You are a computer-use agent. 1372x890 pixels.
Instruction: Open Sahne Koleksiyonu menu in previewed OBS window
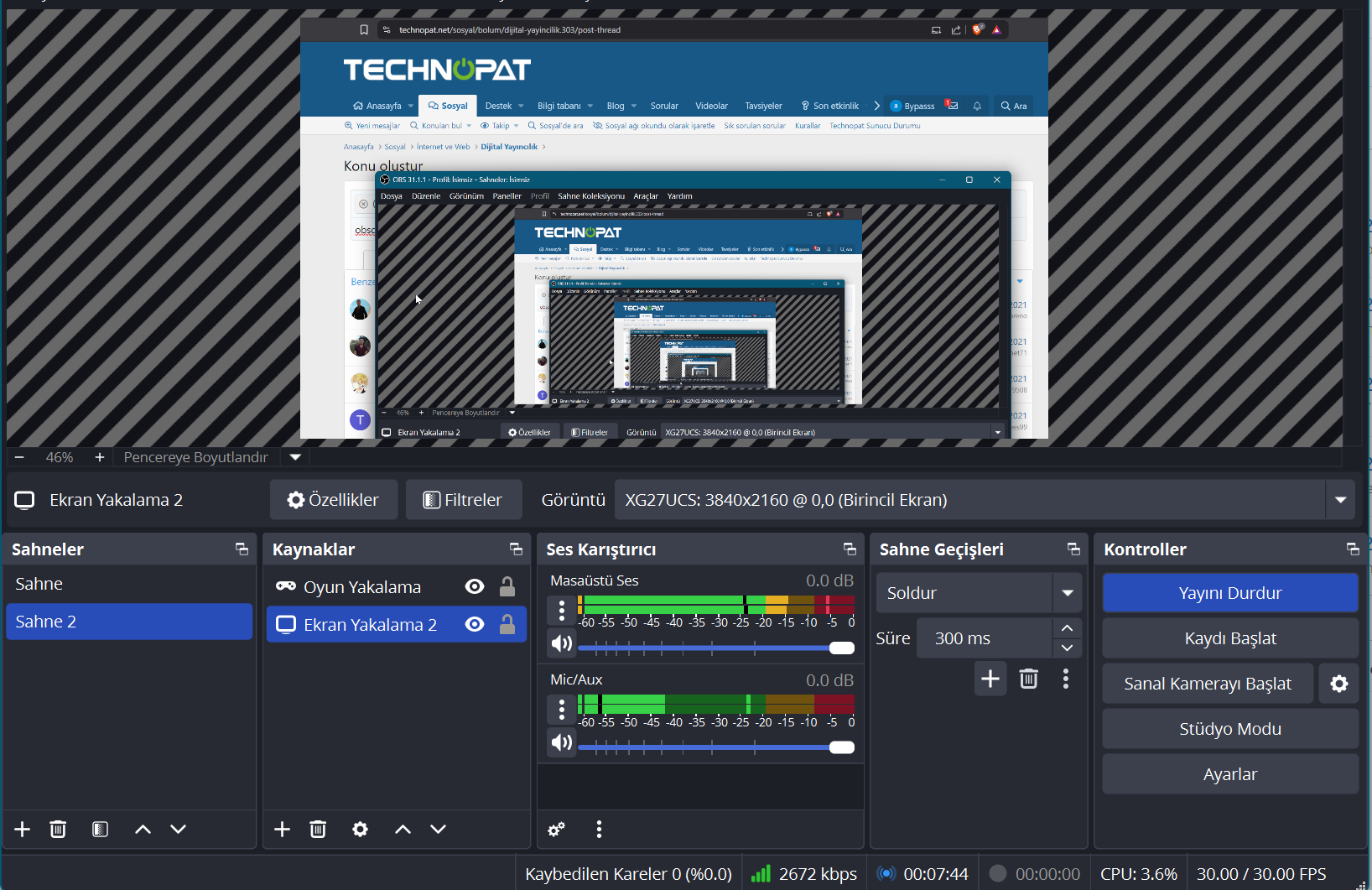tap(591, 196)
